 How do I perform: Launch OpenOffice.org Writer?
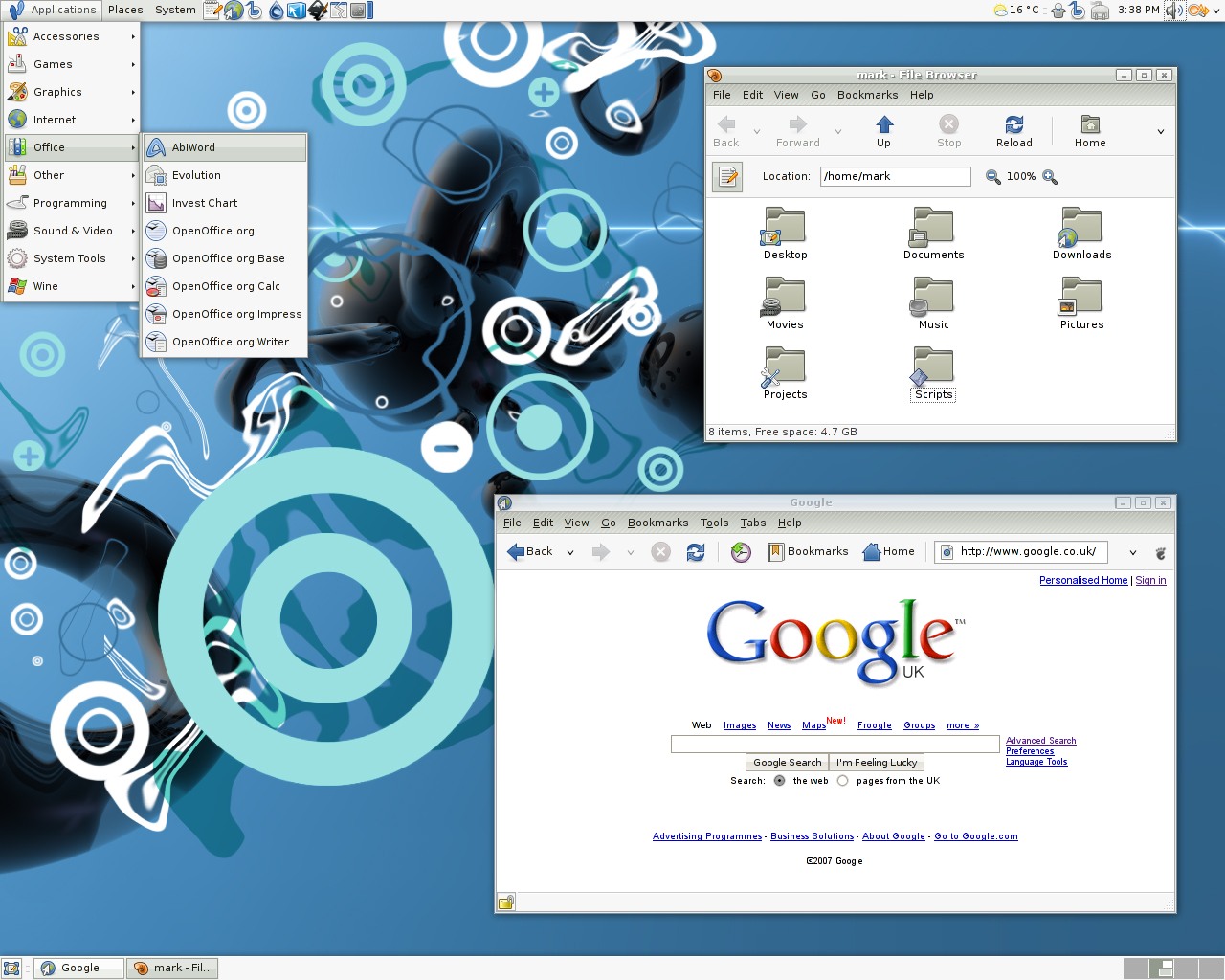(x=225, y=342)
